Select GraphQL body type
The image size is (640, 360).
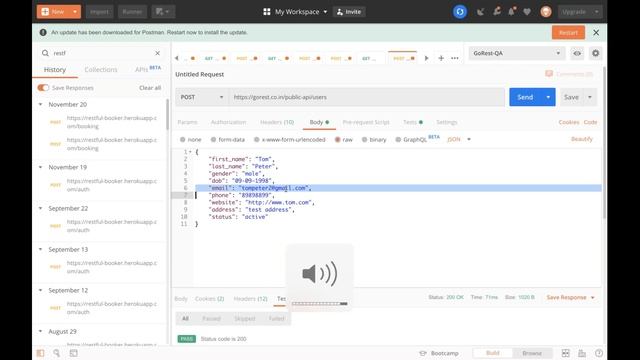point(411,140)
